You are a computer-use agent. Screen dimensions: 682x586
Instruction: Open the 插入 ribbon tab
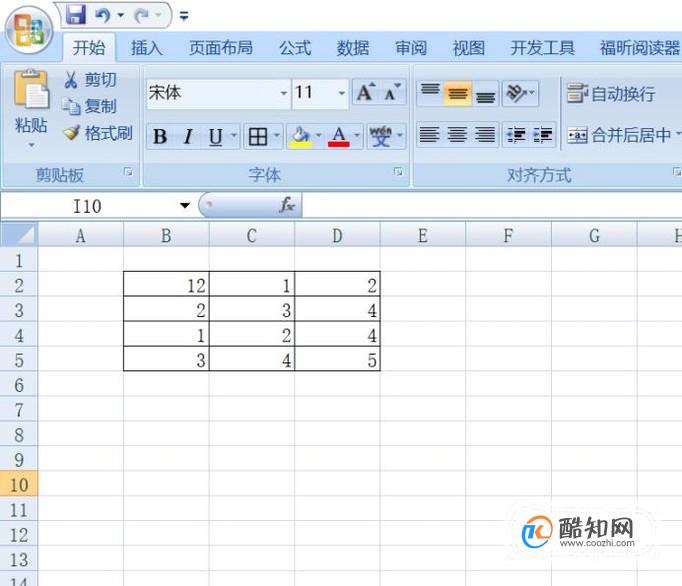147,47
